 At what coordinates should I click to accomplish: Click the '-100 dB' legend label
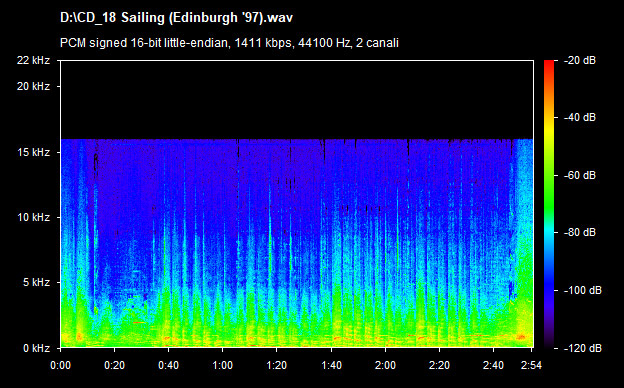pos(583,291)
